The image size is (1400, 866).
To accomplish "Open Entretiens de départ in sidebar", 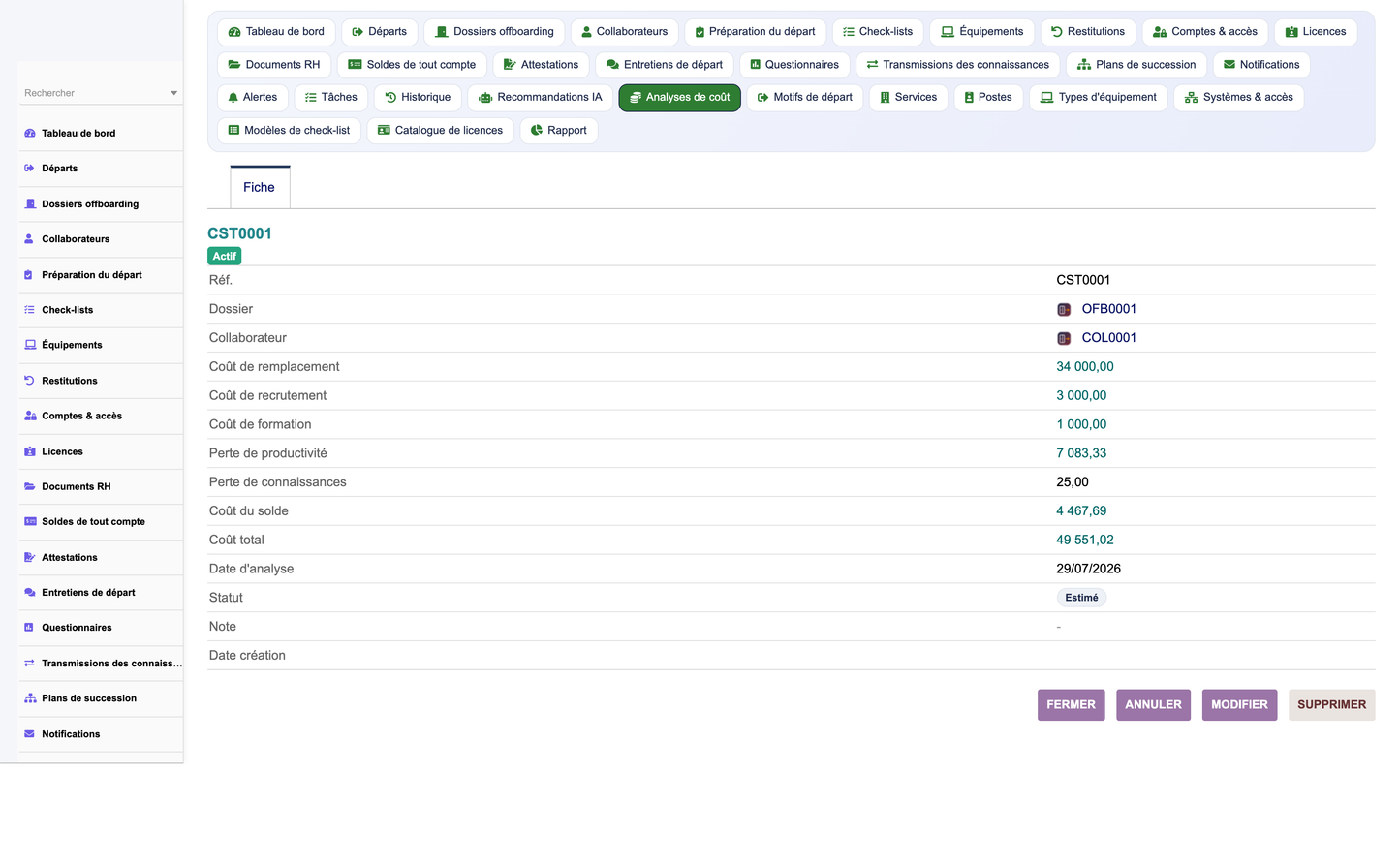I will pyautogui.click(x=88, y=593).
